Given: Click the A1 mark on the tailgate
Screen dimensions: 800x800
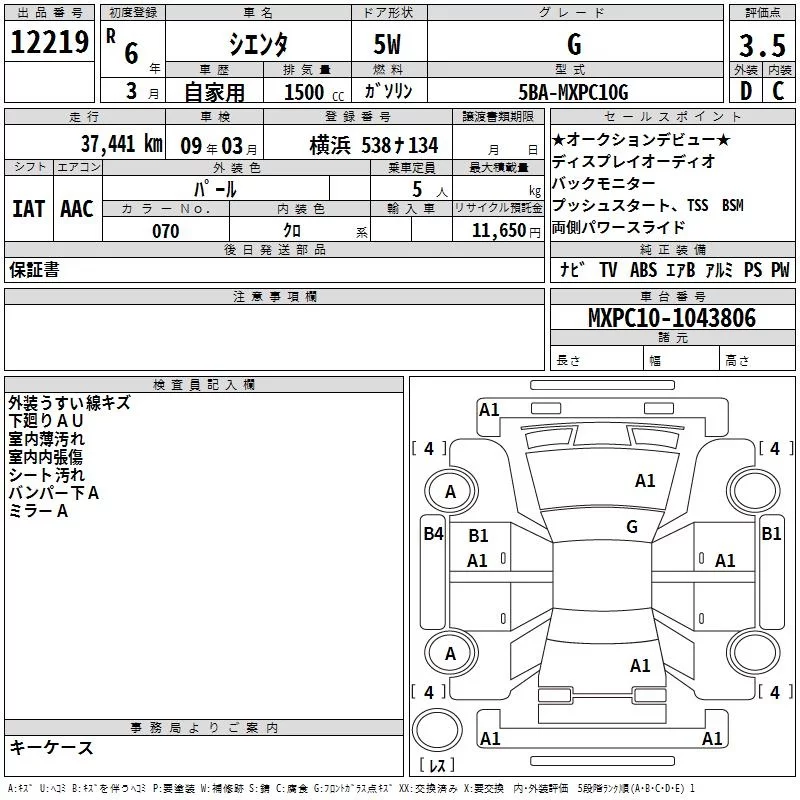Looking at the screenshot, I should pos(640,666).
